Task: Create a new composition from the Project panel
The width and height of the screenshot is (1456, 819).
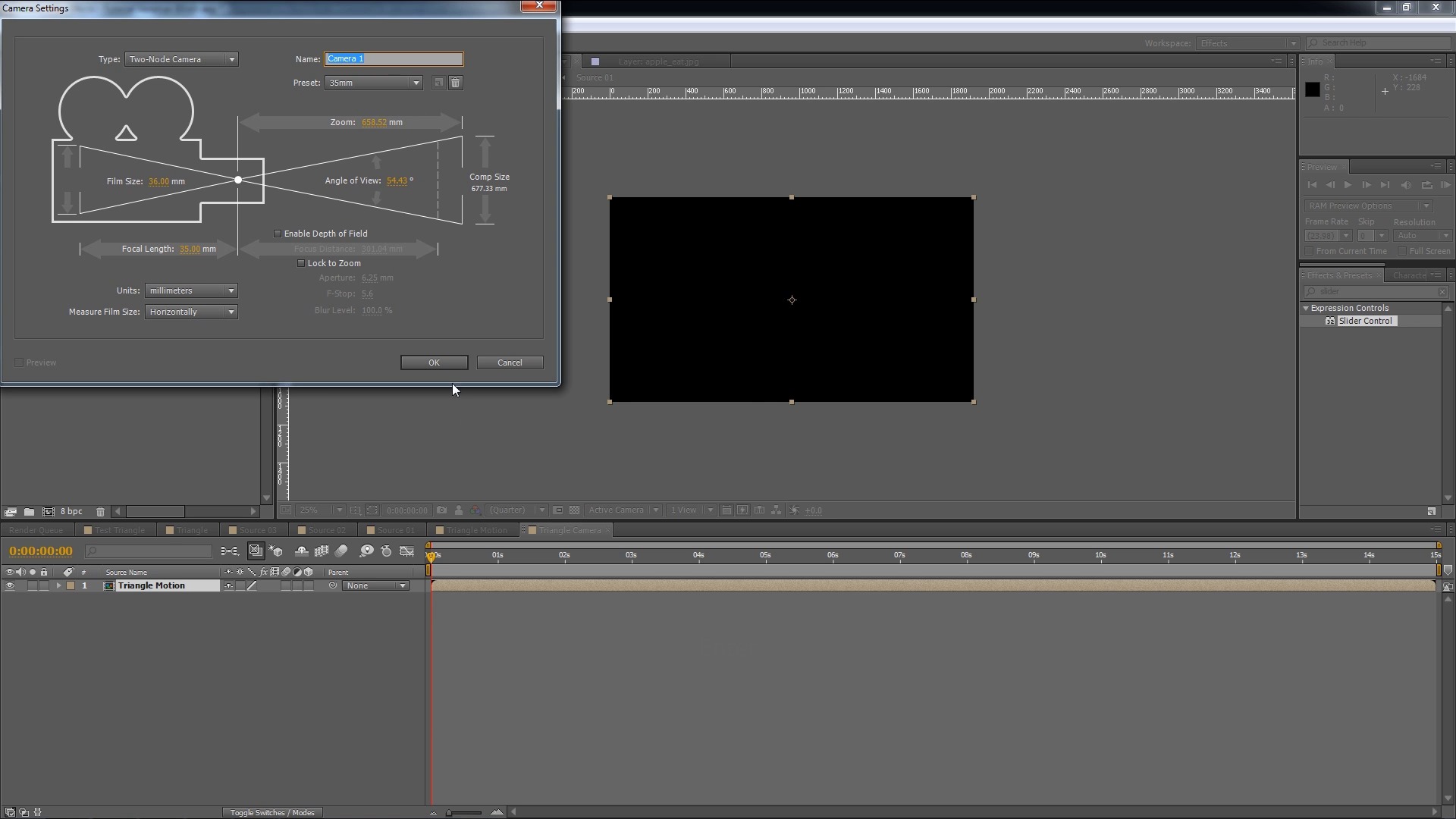Action: [x=49, y=512]
